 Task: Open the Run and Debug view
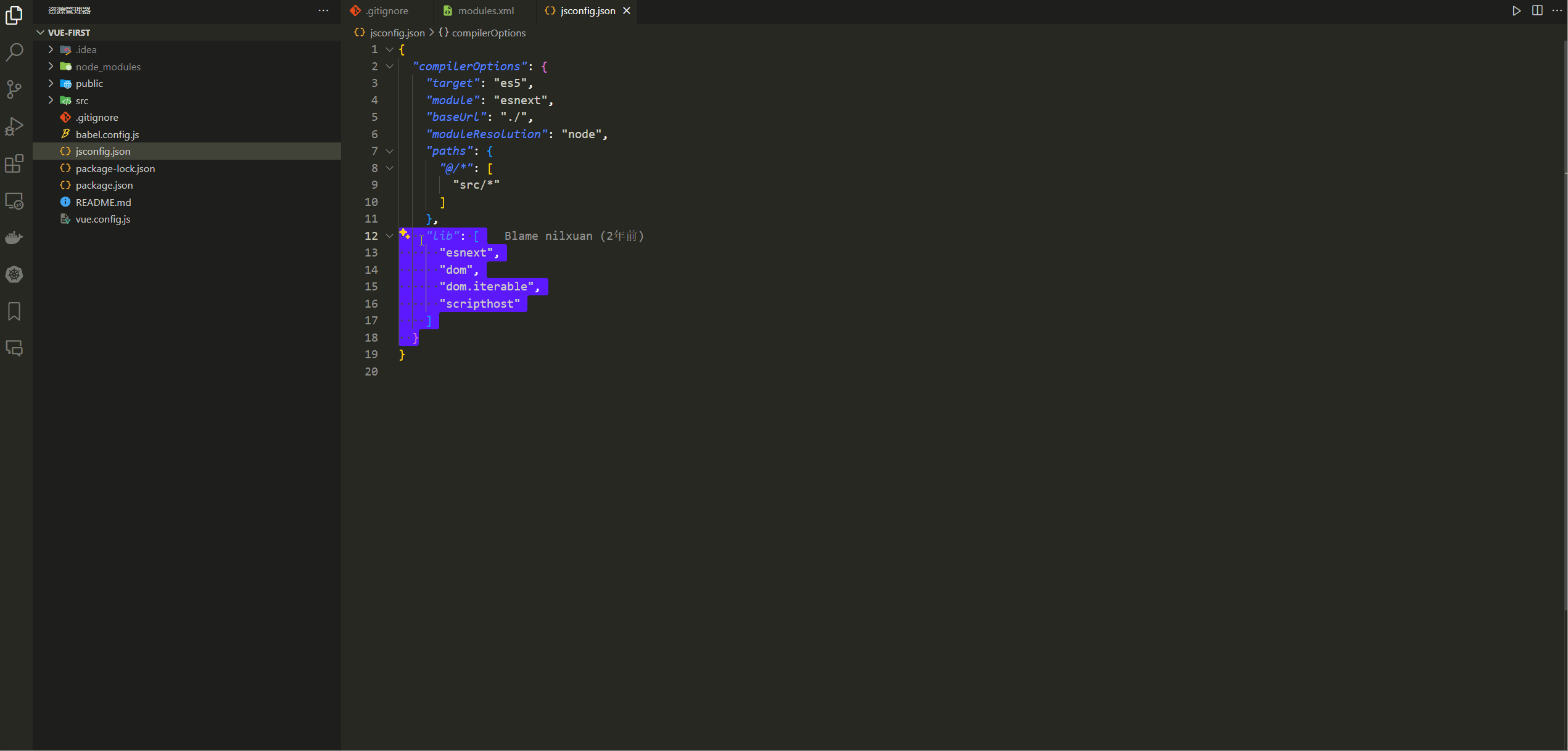click(x=14, y=126)
